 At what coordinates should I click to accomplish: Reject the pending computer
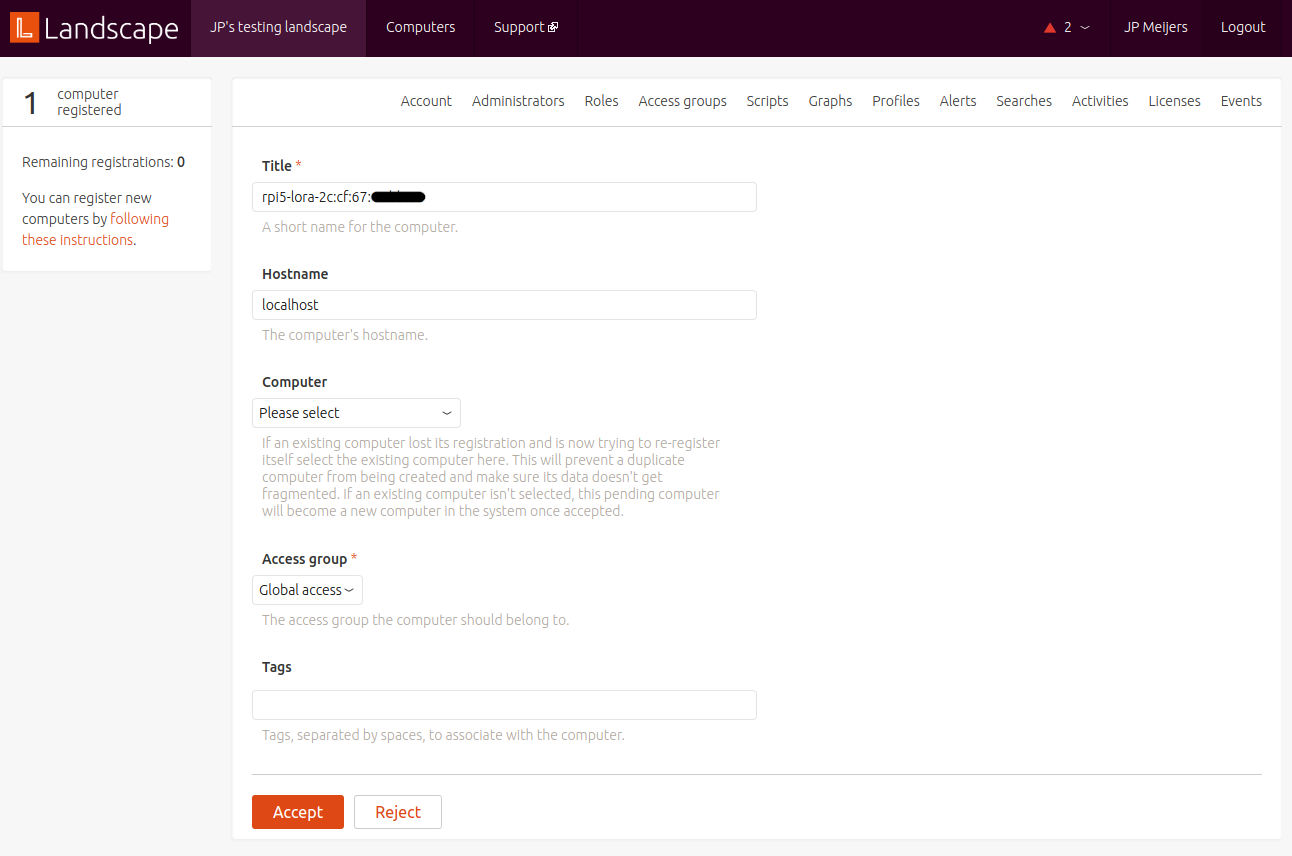coord(397,812)
